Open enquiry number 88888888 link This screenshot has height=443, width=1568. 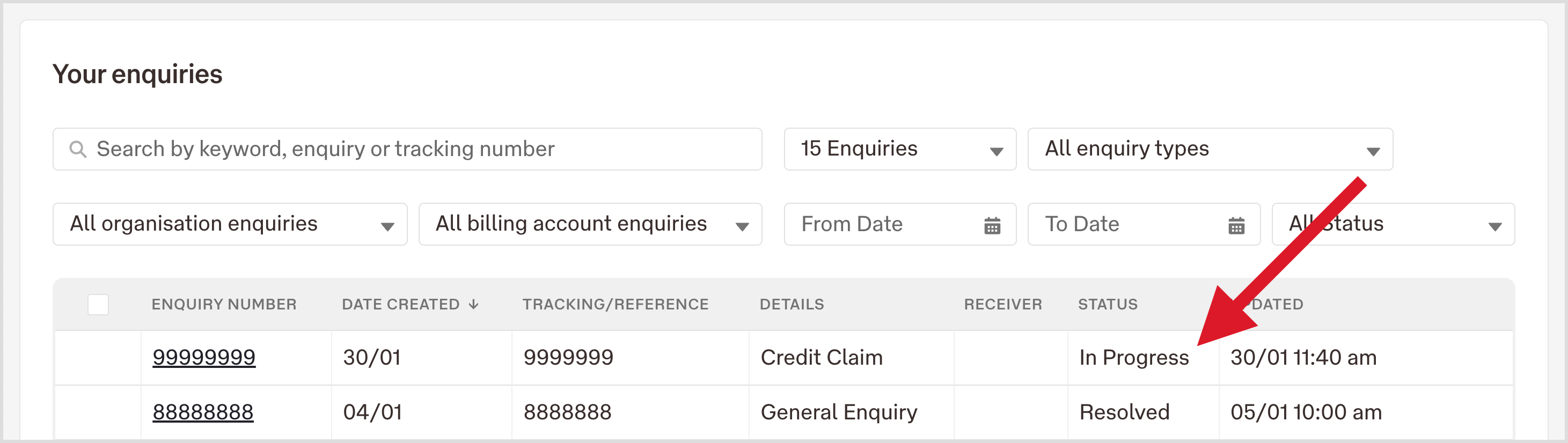(x=203, y=412)
